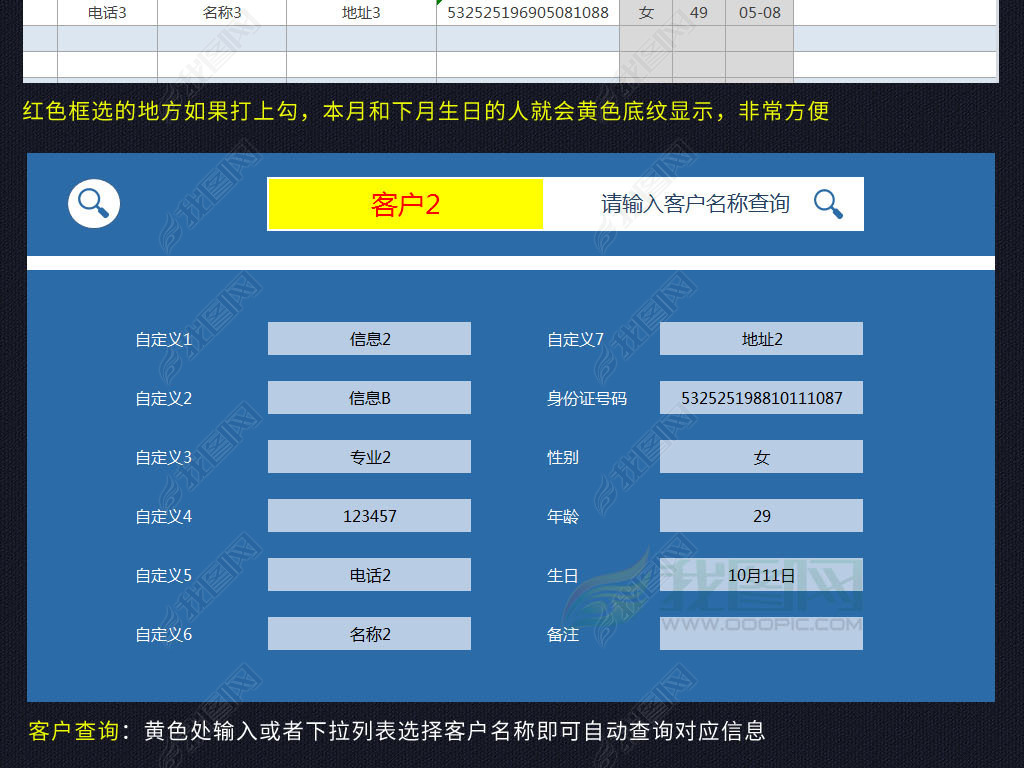Select the 信息2 value box
This screenshot has height=768, width=1024.
369,338
